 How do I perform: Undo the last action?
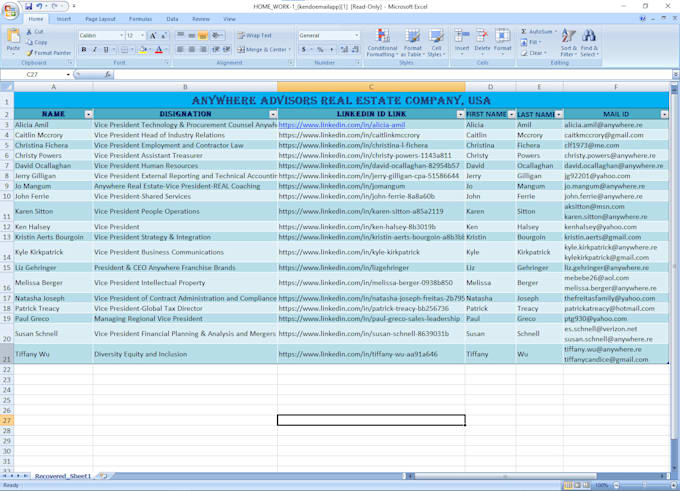click(x=39, y=7)
